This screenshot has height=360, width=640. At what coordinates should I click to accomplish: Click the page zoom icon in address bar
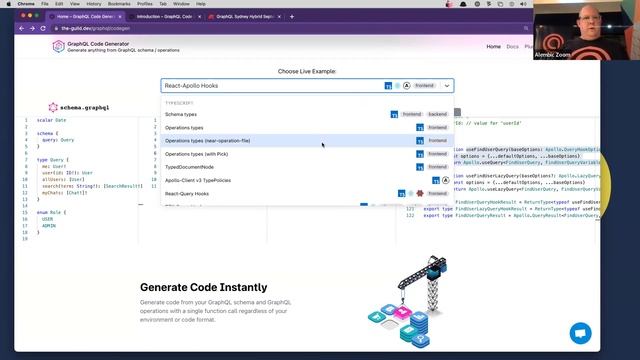point(526,29)
